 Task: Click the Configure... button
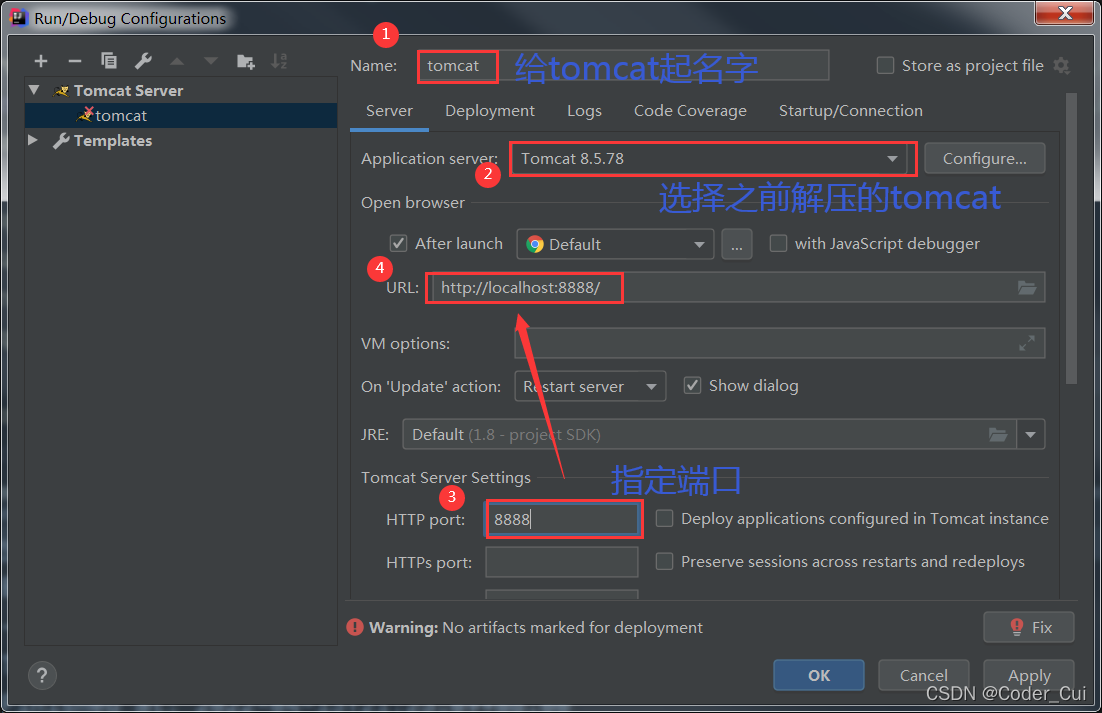(985, 158)
